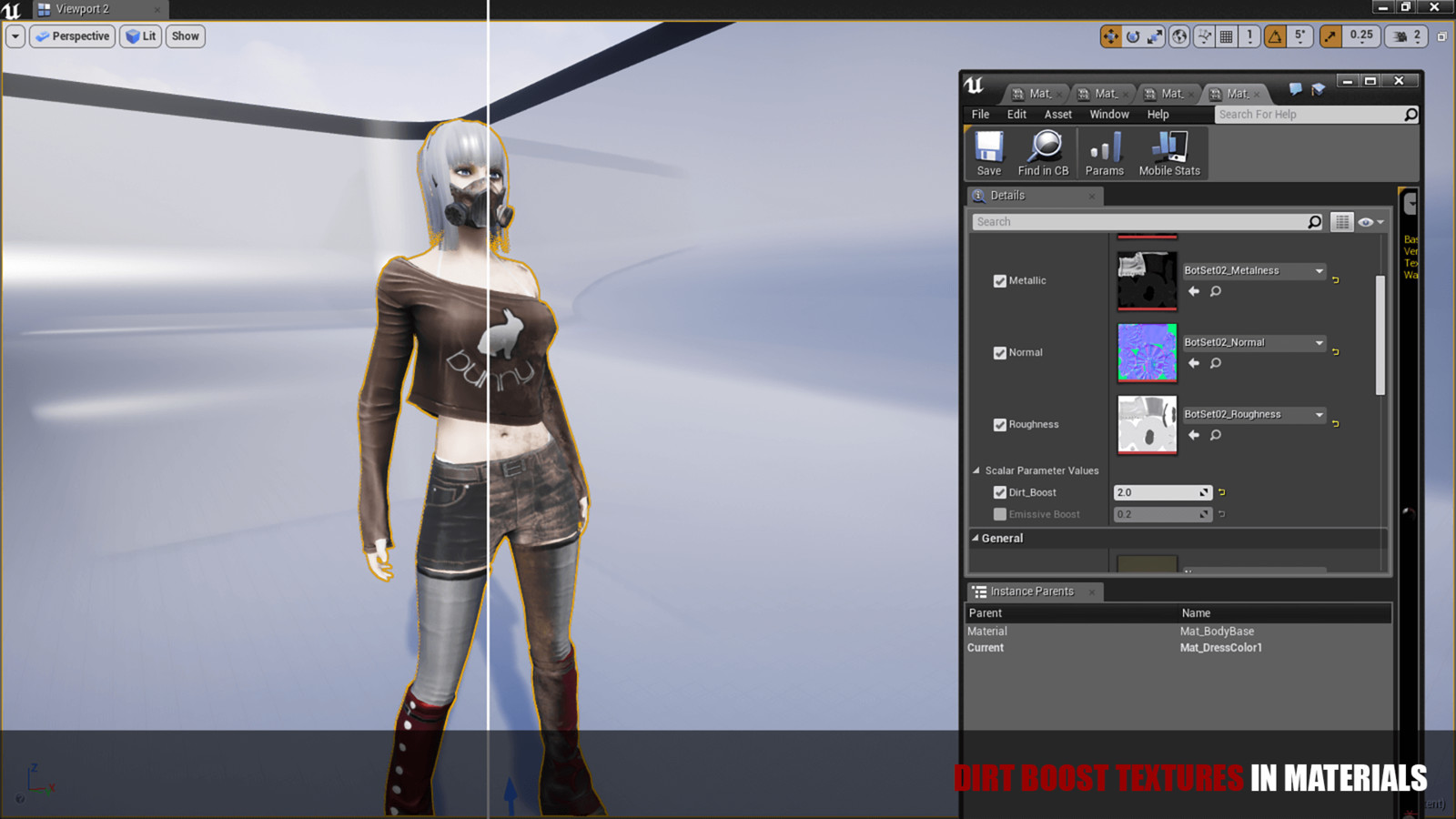Open the Perspective view mode menu

pos(72,36)
